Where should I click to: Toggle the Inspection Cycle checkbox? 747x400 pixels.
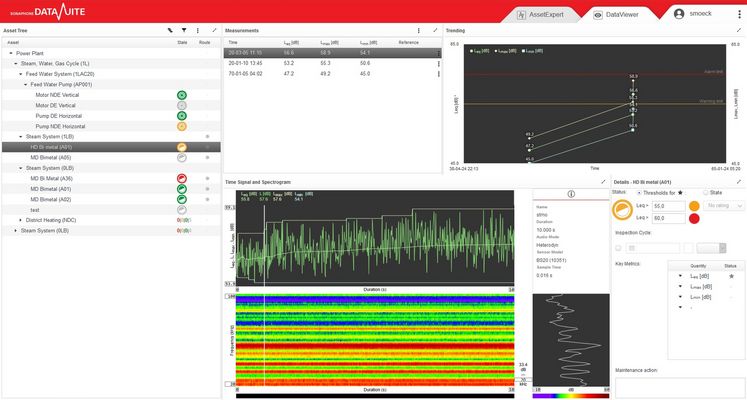tap(618, 247)
